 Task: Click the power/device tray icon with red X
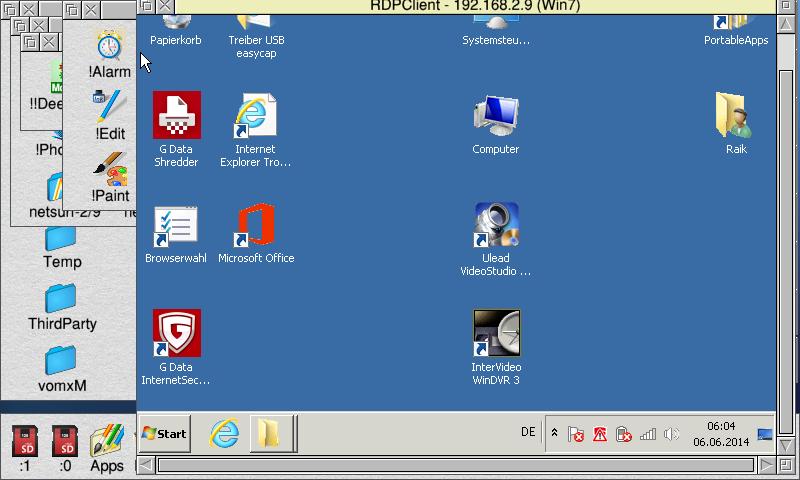click(623, 434)
